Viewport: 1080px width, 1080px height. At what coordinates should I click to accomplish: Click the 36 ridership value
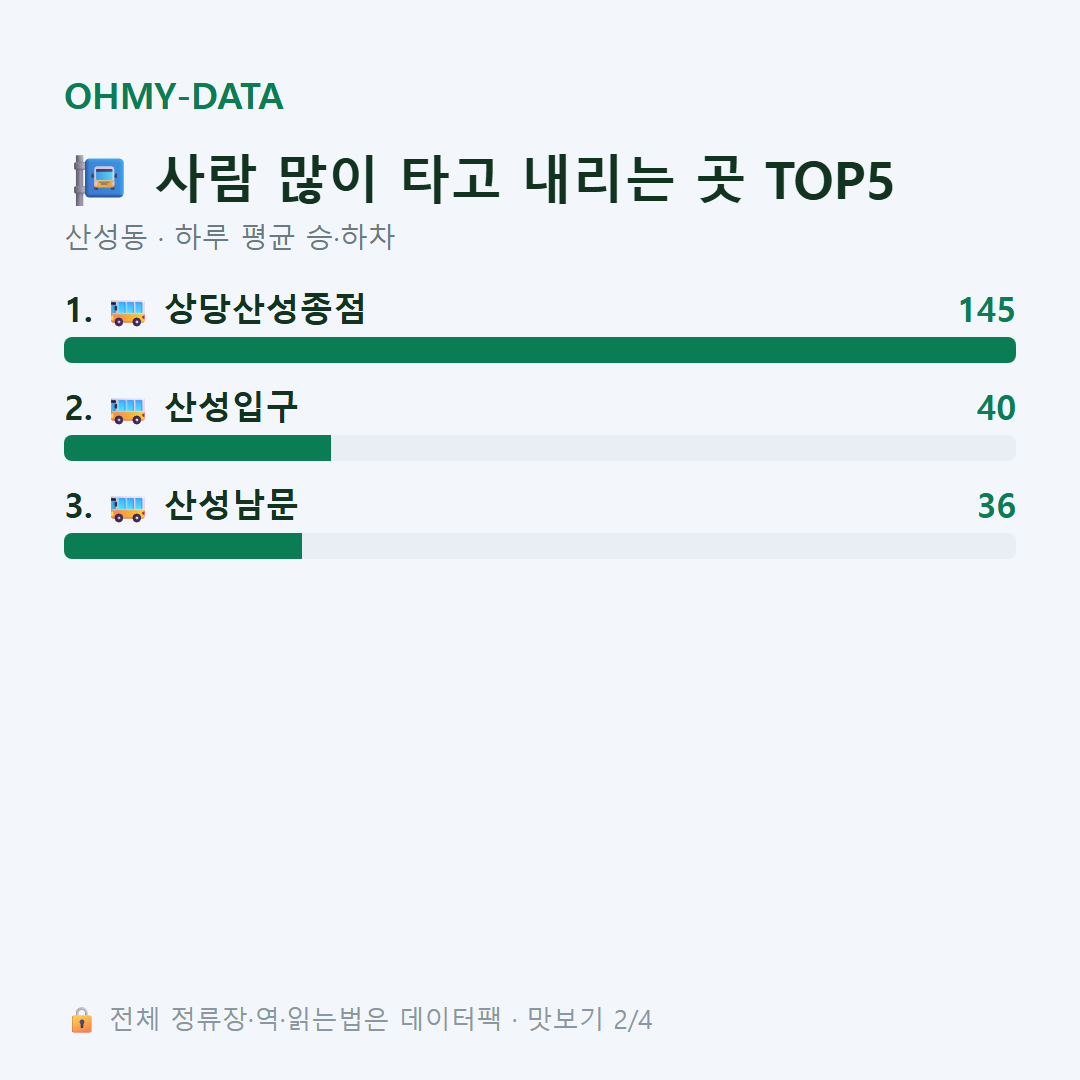pos(997,506)
